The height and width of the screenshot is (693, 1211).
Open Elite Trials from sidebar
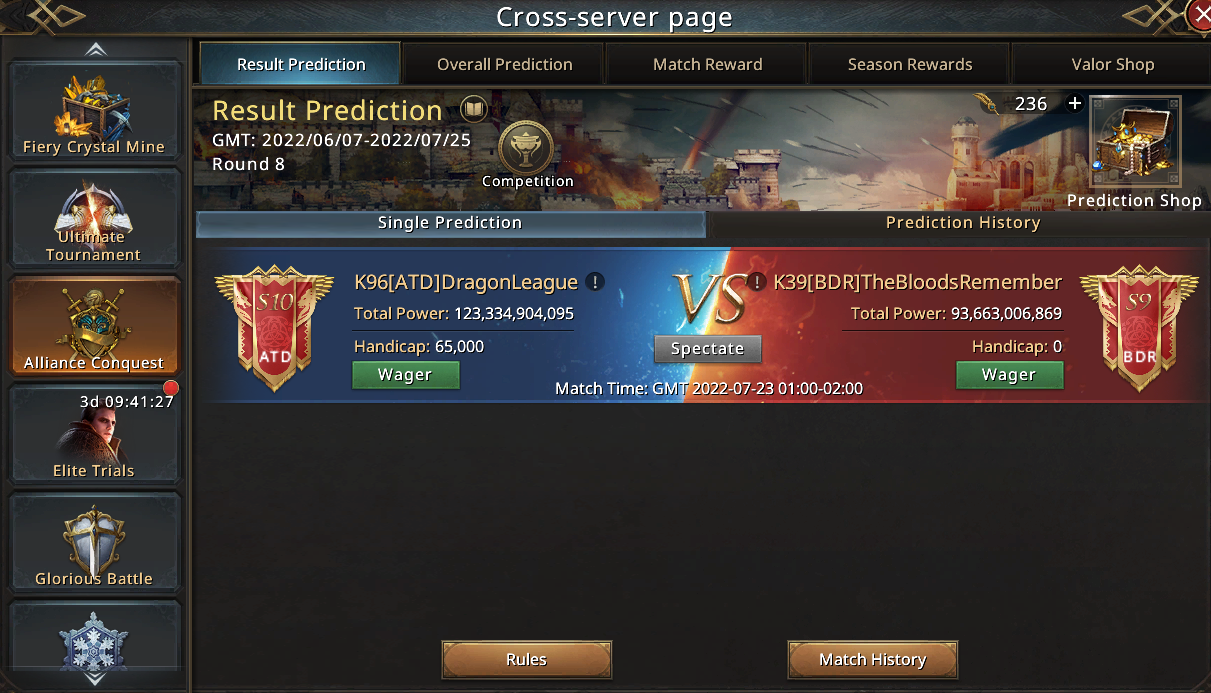[x=94, y=434]
